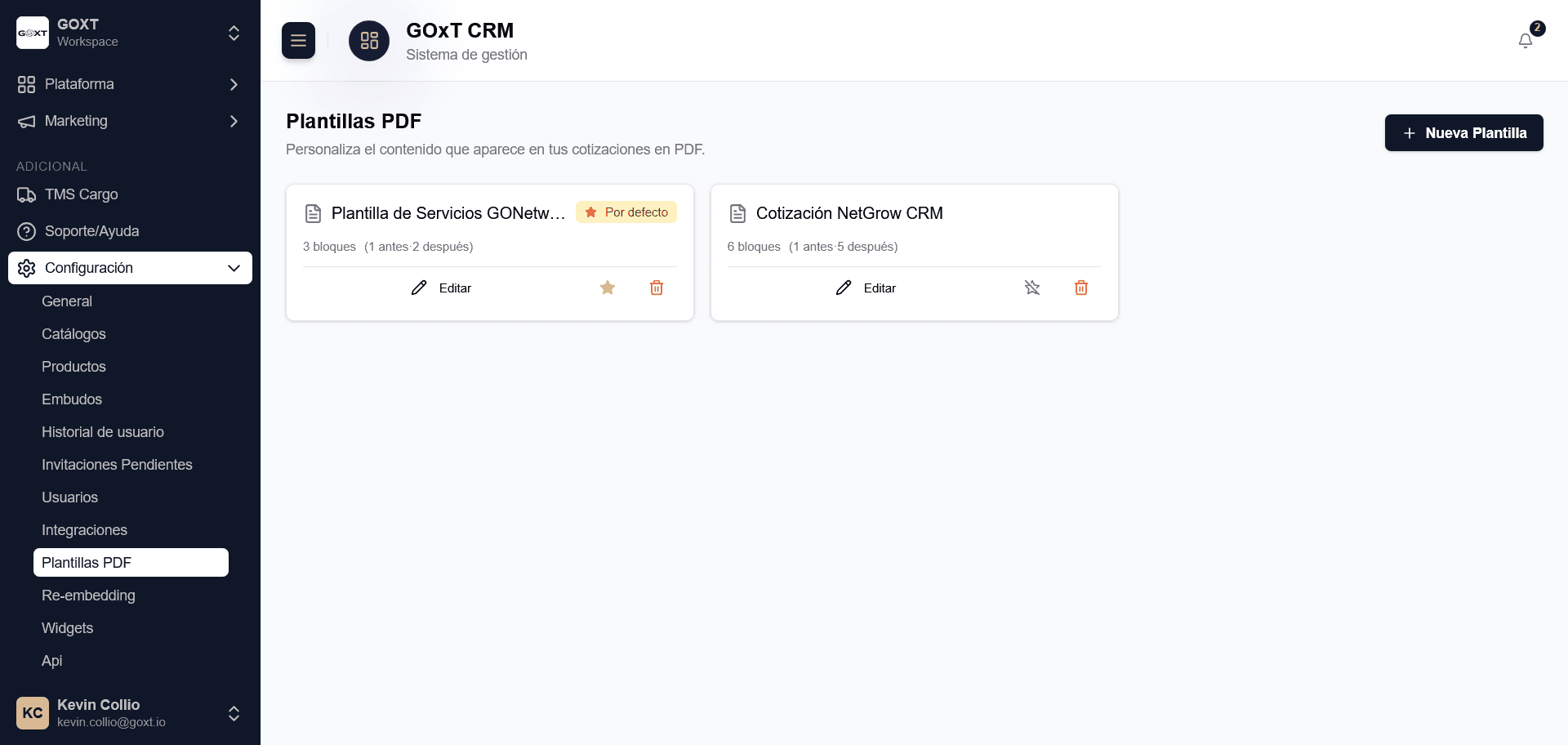Image resolution: width=1568 pixels, height=745 pixels.
Task: Edit Plantilla de Servicios template
Action: 441,288
